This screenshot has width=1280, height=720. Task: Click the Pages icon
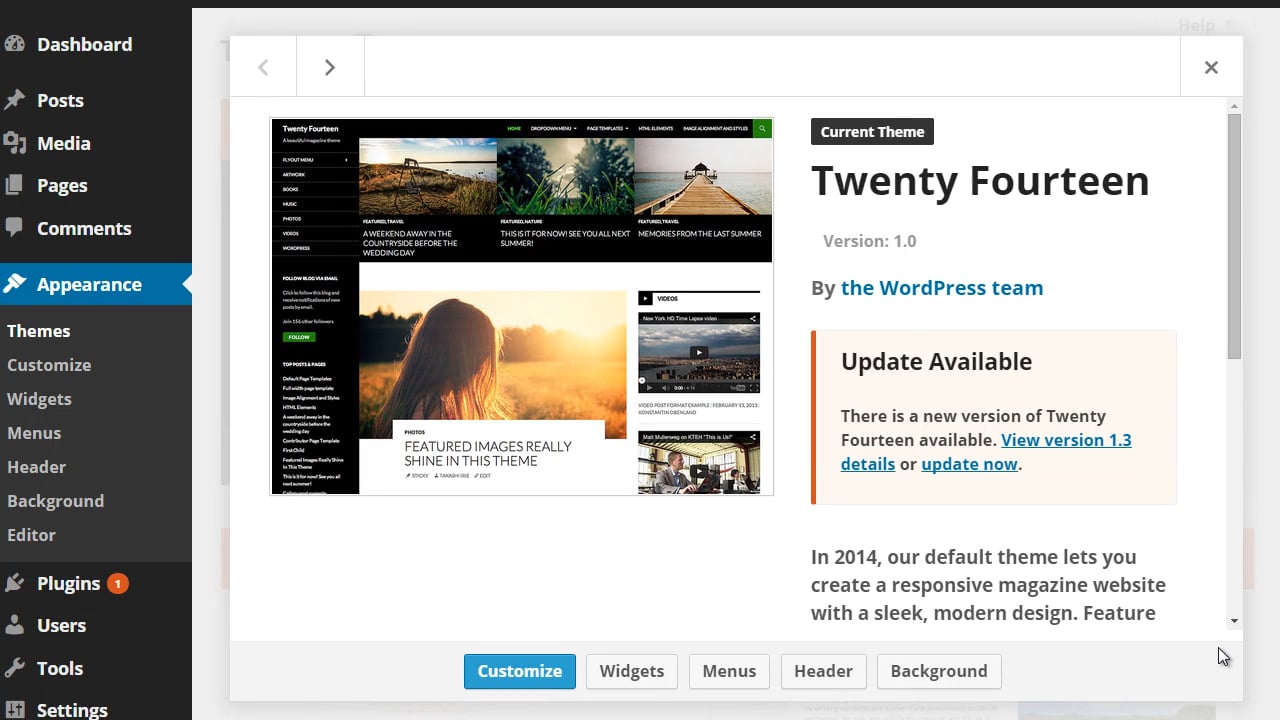(x=14, y=185)
